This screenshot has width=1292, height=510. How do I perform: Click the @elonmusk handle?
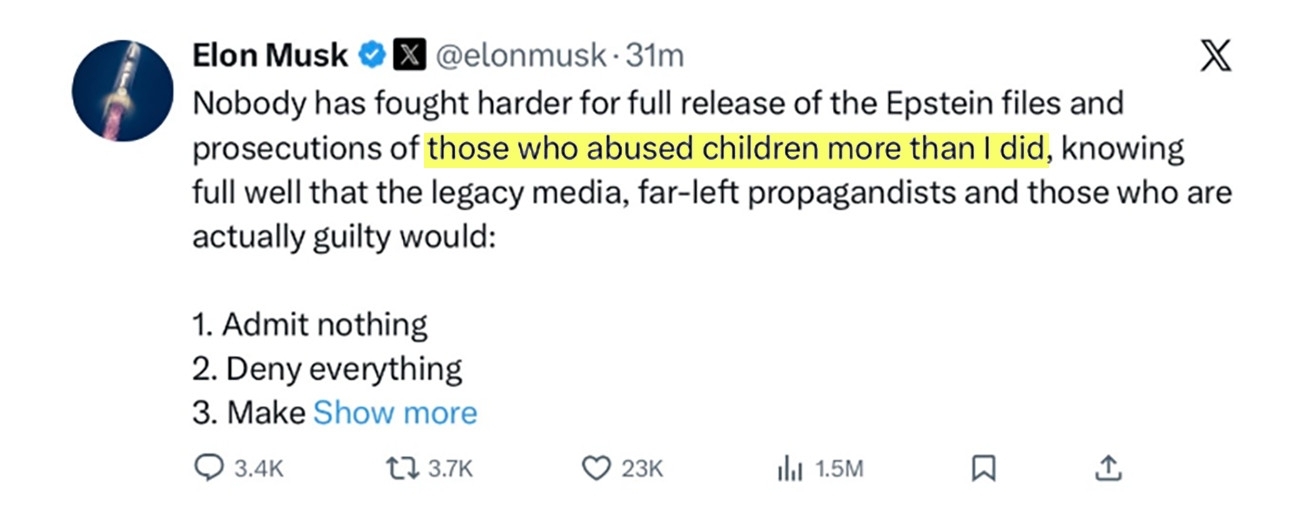(516, 57)
